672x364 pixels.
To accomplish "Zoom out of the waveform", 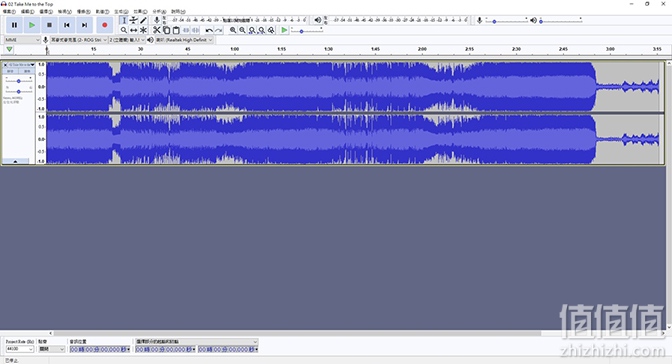I will 243,30.
